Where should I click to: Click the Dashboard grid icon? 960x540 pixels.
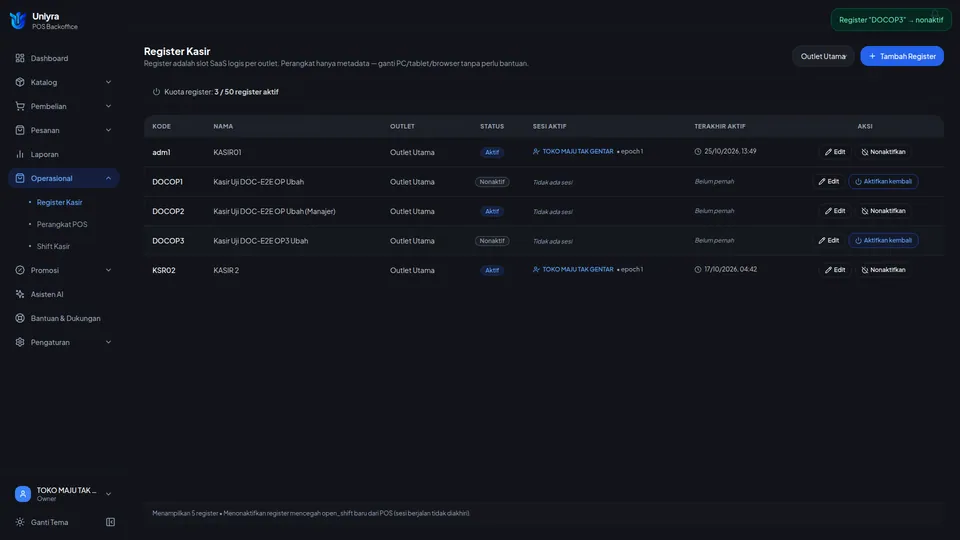pos(20,58)
